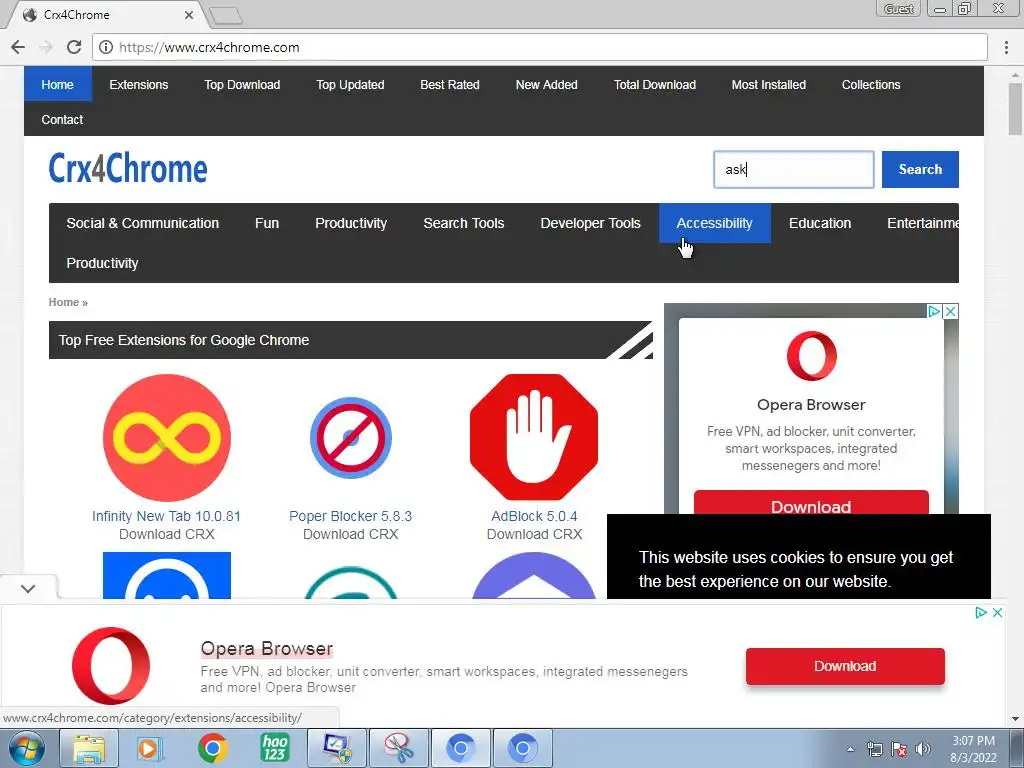Open the Accessibility category

pyautogui.click(x=714, y=223)
